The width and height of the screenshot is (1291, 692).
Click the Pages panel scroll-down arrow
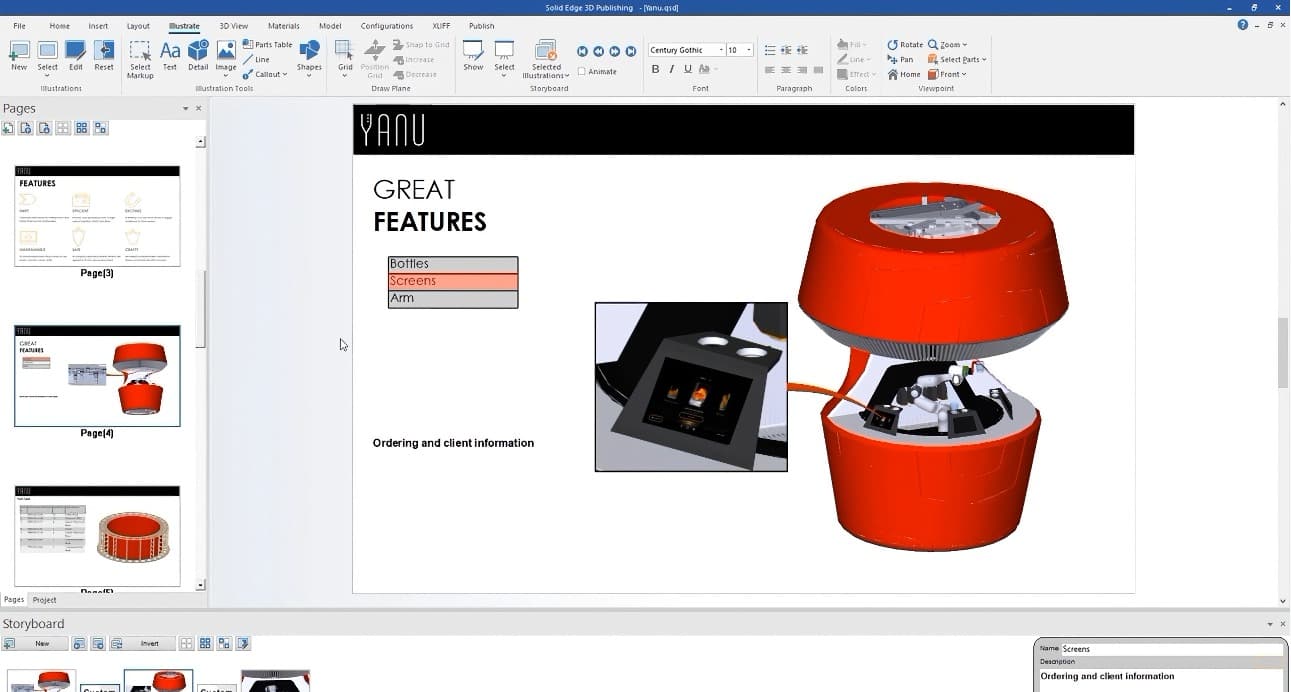(201, 585)
